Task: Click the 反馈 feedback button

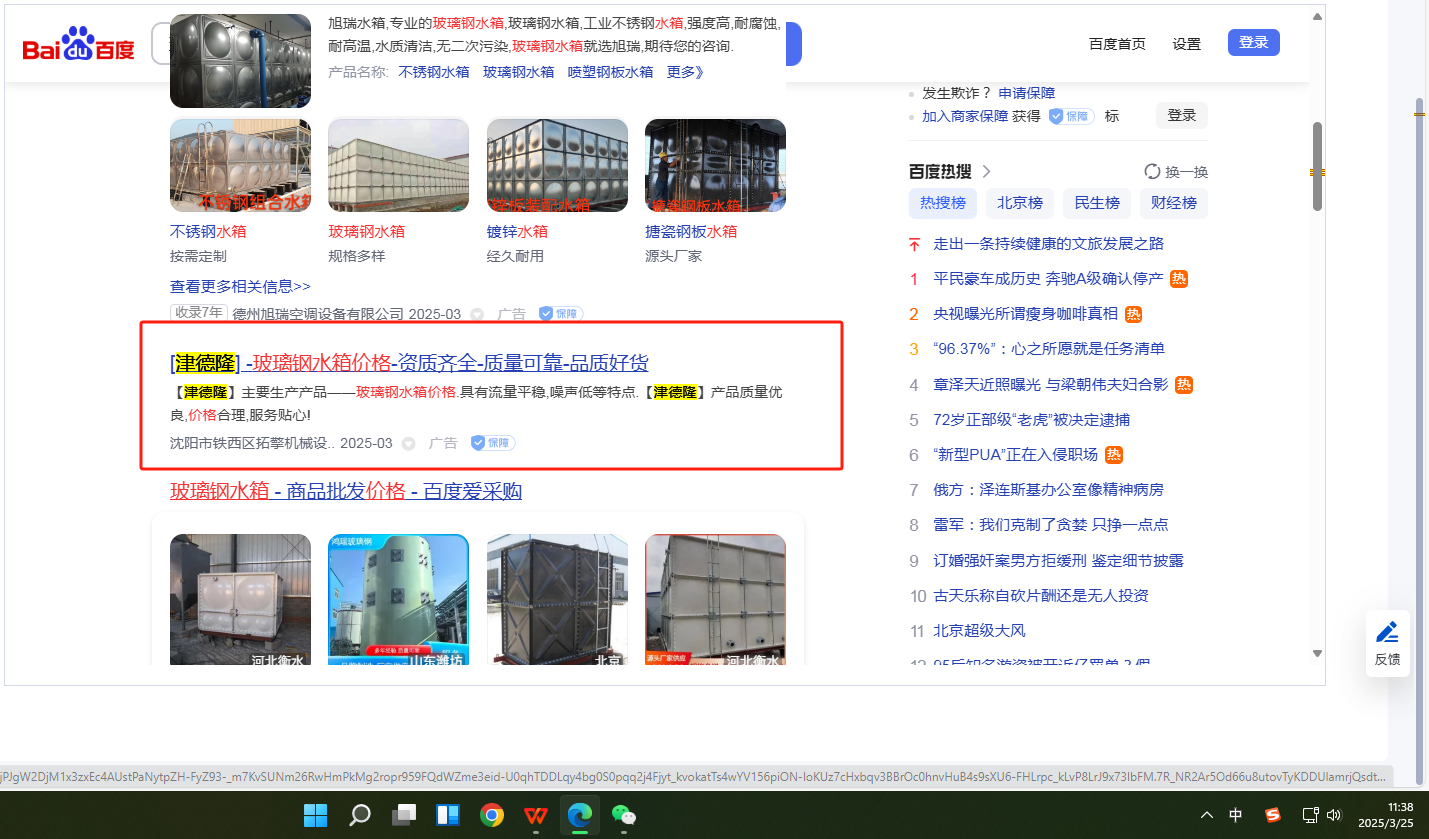Action: [x=1387, y=643]
